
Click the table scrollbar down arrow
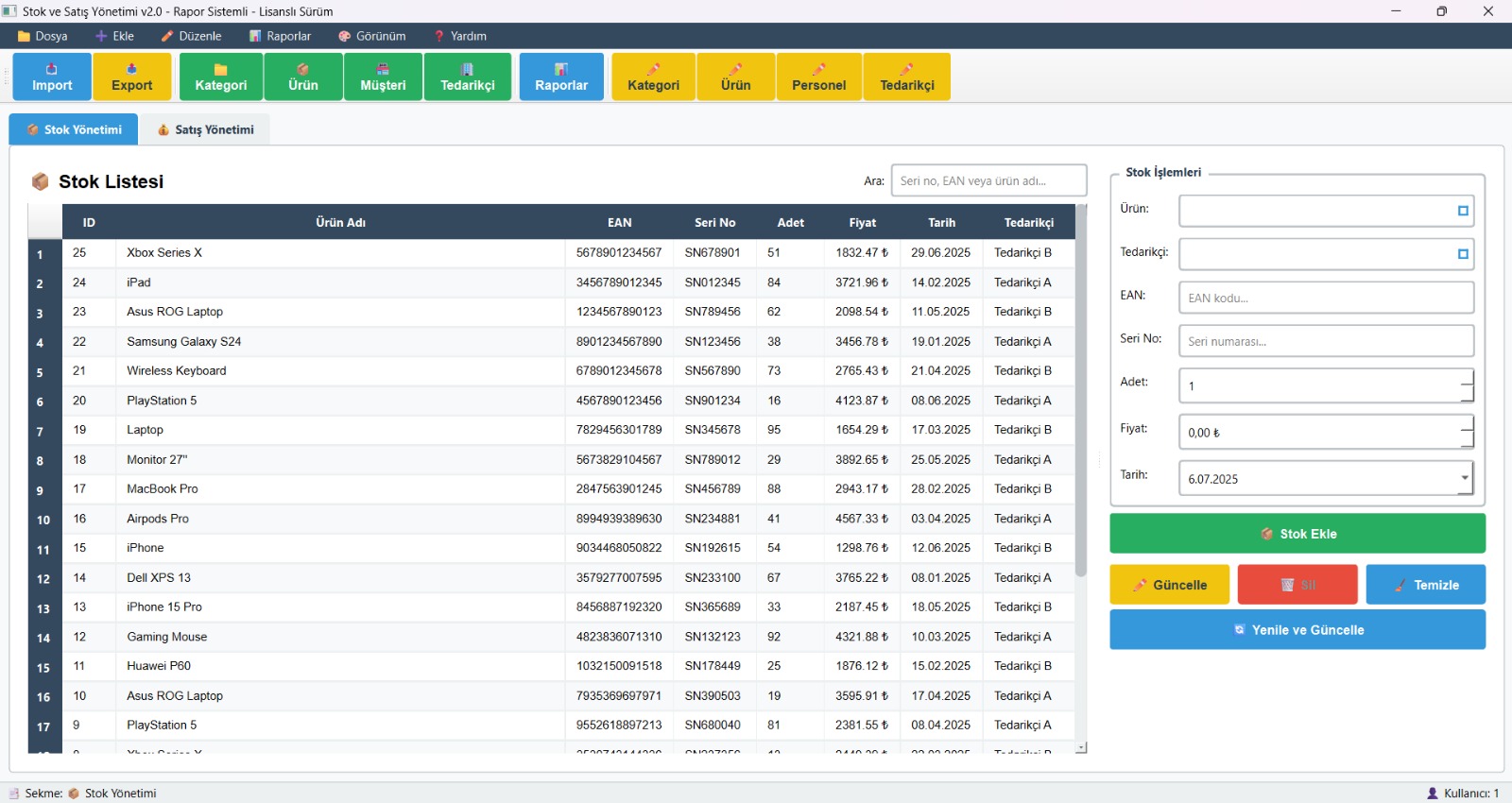point(1081,747)
